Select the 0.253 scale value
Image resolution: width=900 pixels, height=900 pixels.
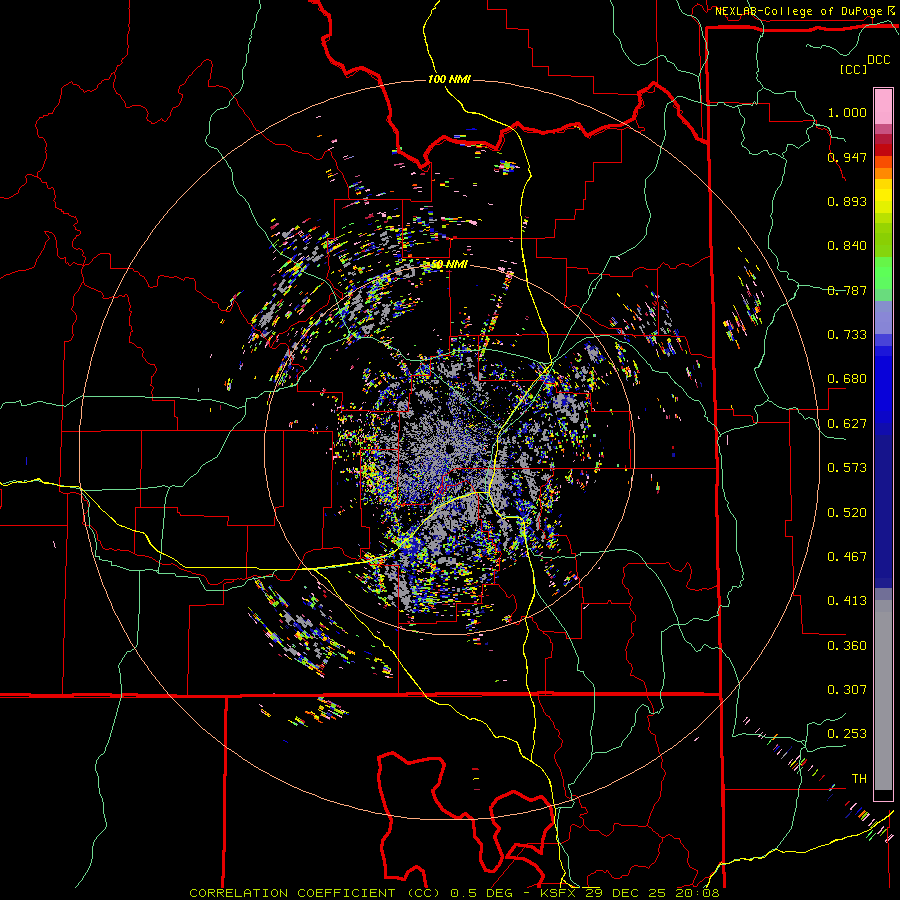847,734
